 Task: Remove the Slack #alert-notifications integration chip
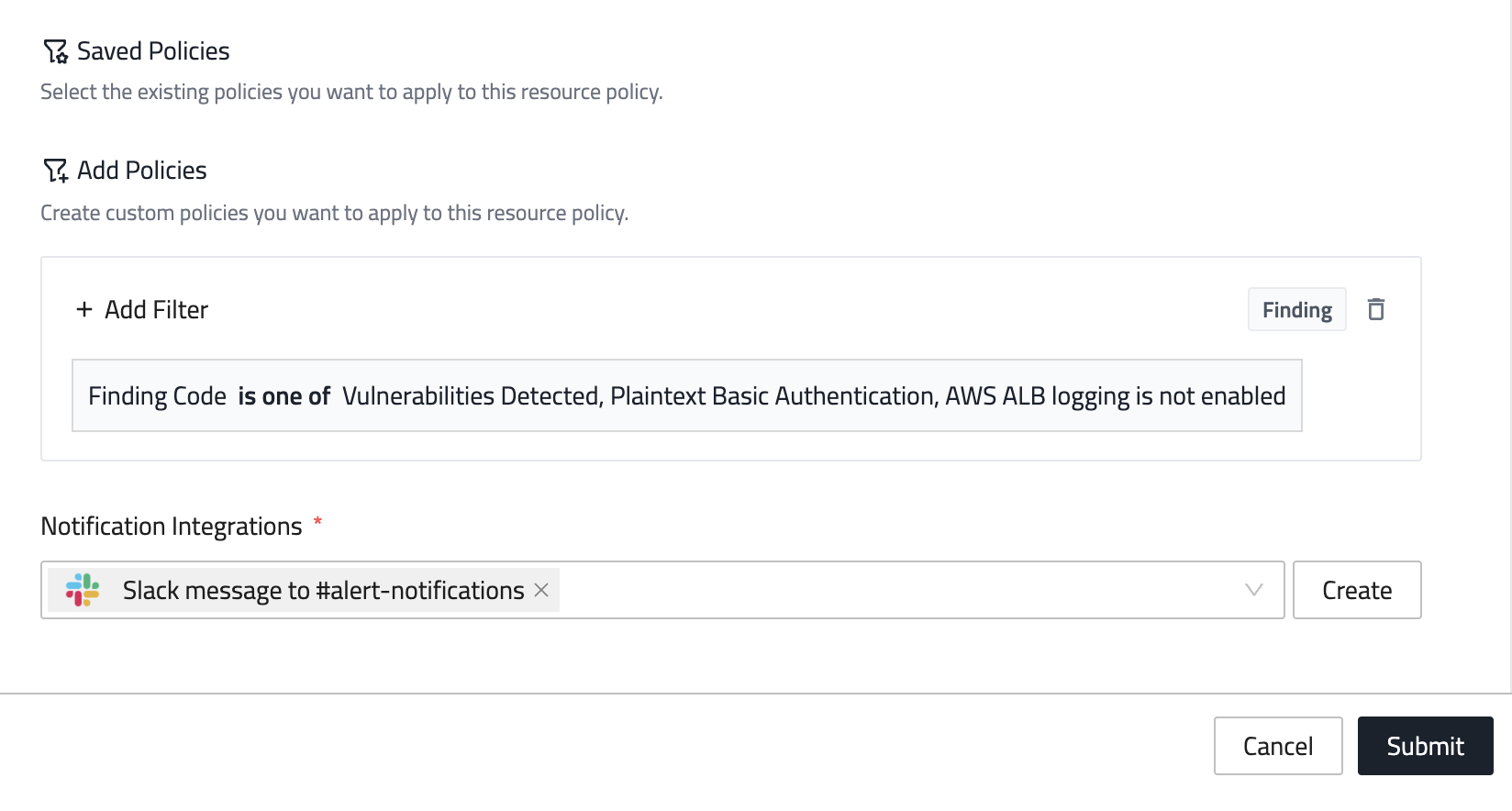(x=541, y=590)
